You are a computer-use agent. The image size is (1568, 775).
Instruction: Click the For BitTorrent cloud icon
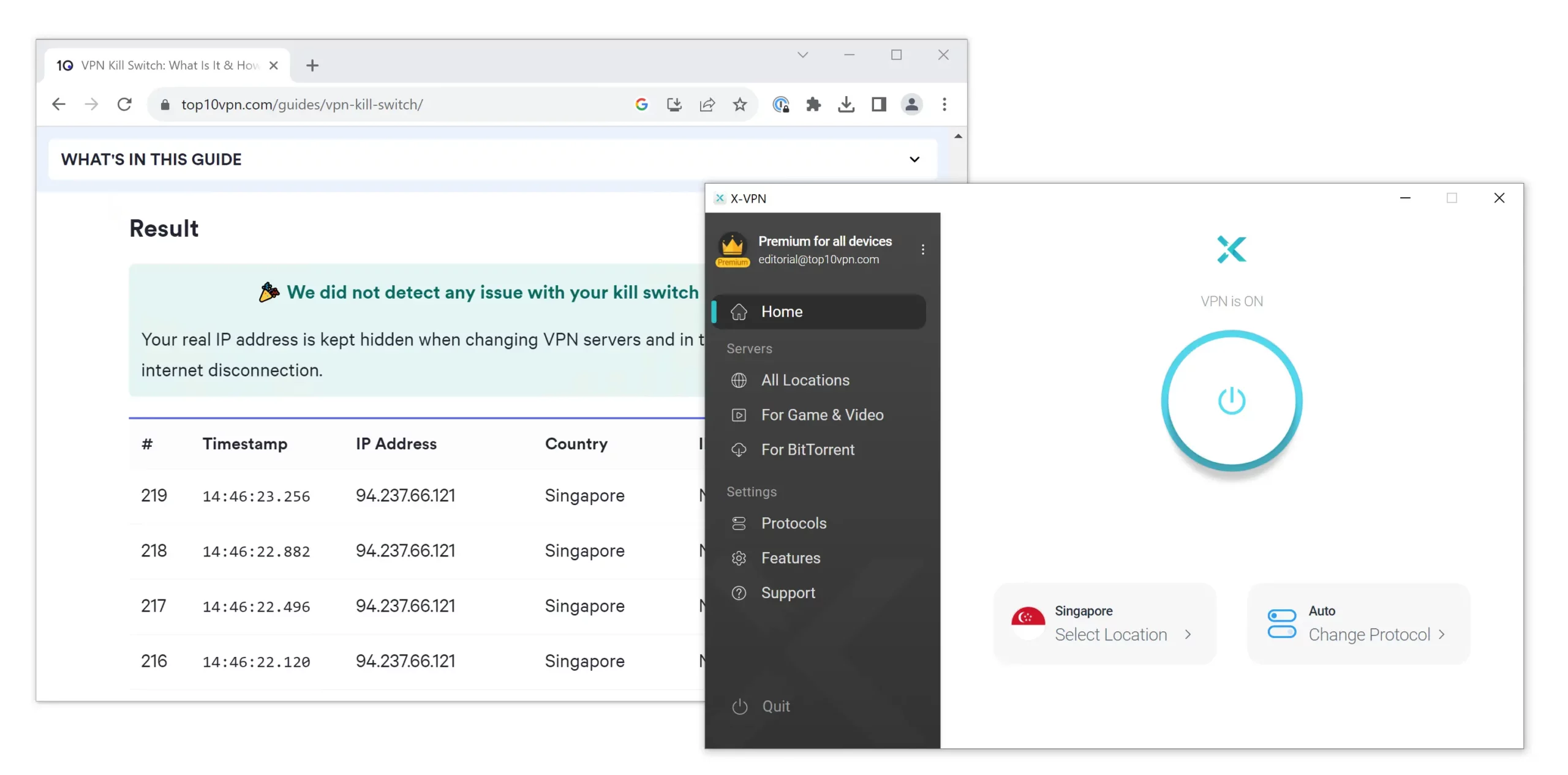click(x=739, y=450)
